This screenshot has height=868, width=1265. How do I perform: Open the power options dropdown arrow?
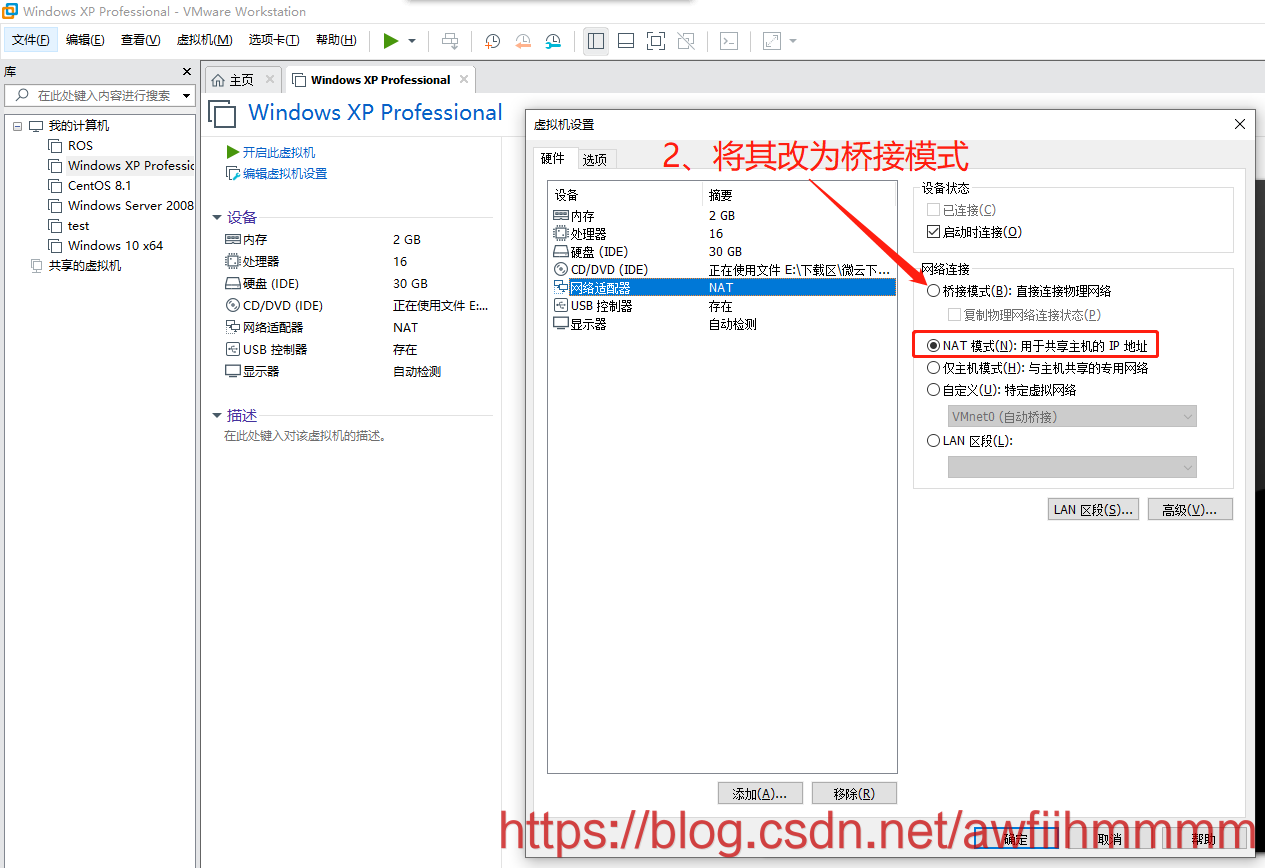tap(412, 41)
